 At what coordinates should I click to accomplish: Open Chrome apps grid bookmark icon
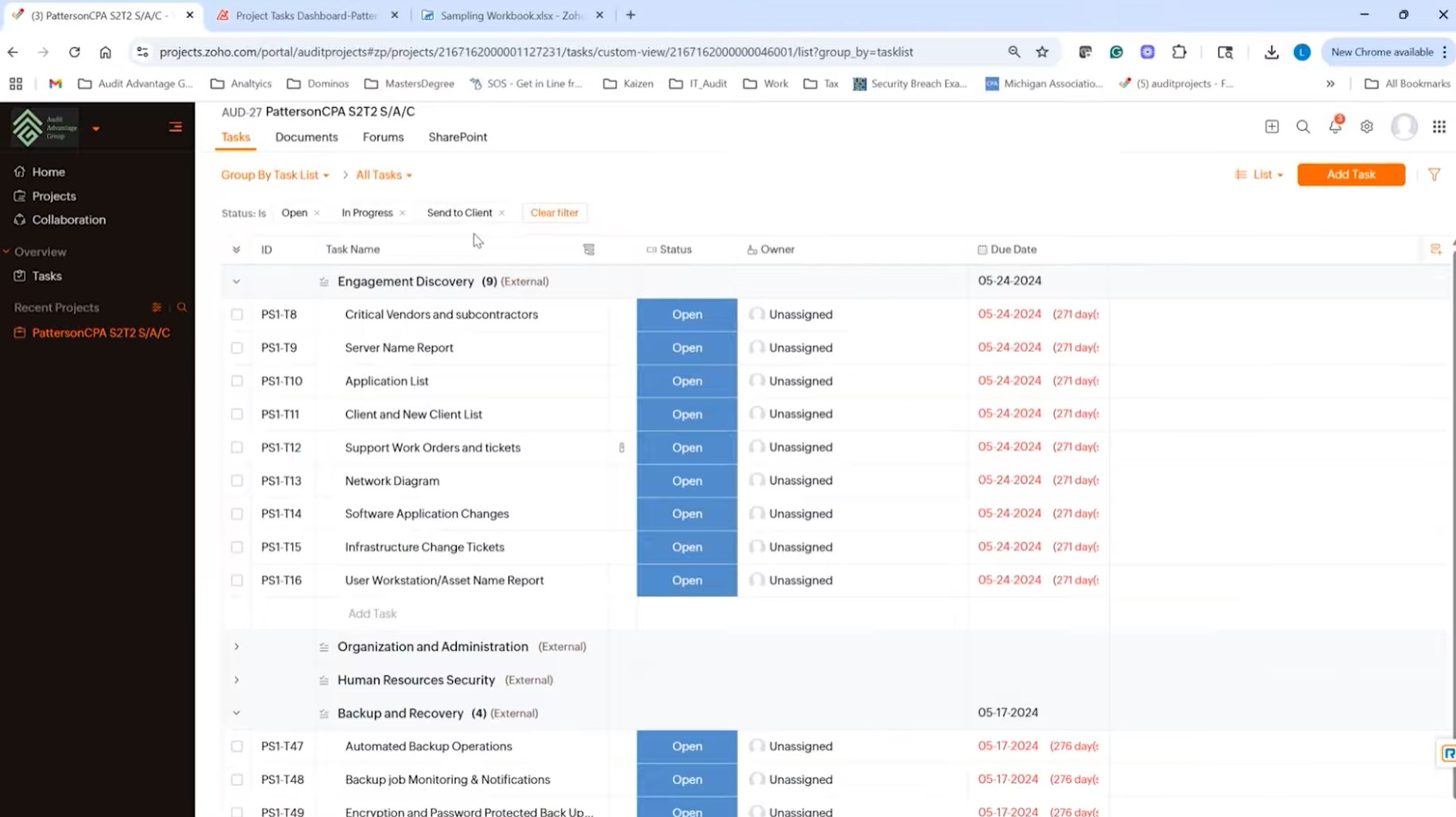click(16, 83)
